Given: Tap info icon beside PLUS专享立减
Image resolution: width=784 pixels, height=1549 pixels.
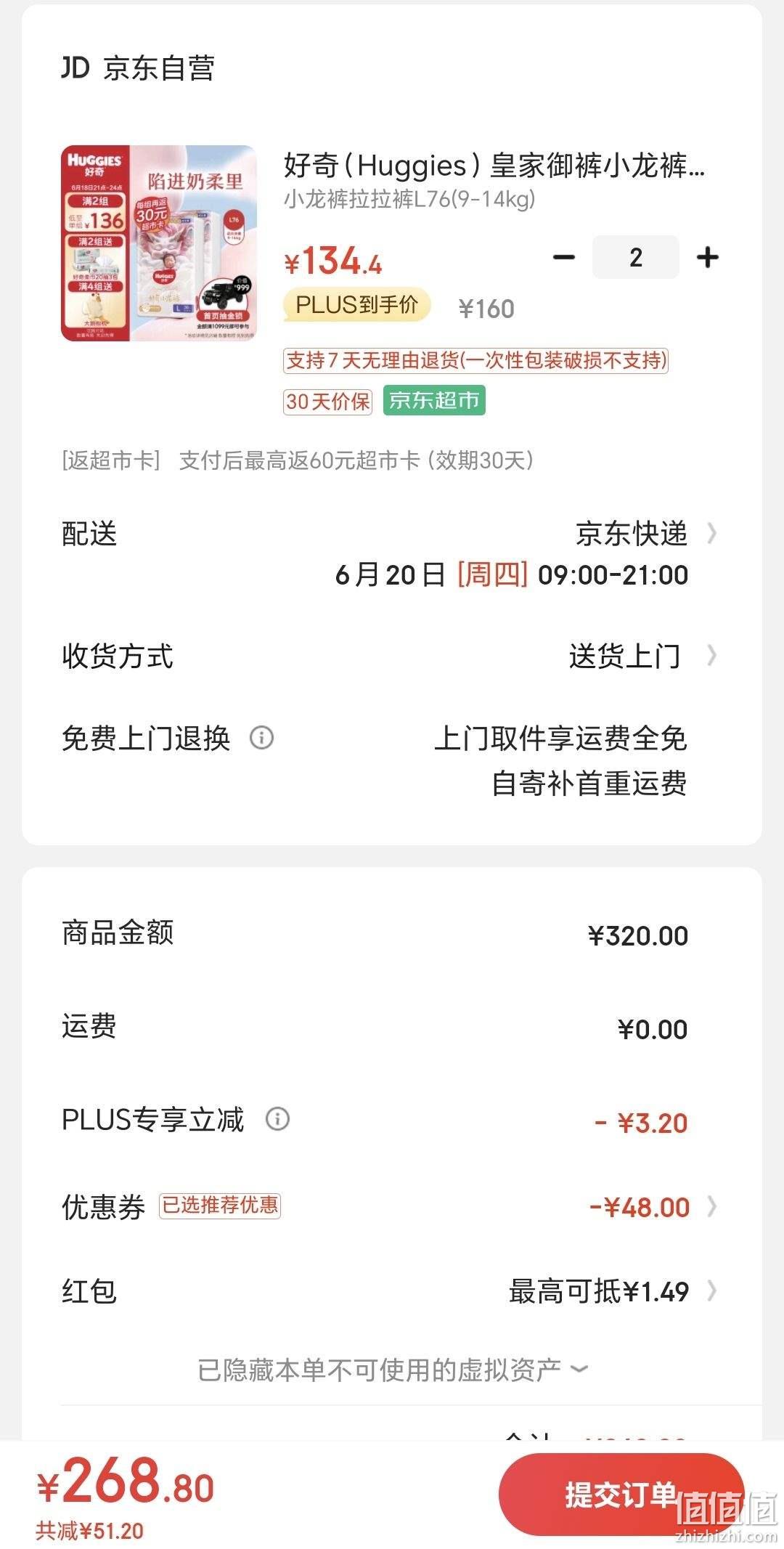Looking at the screenshot, I should (277, 1119).
